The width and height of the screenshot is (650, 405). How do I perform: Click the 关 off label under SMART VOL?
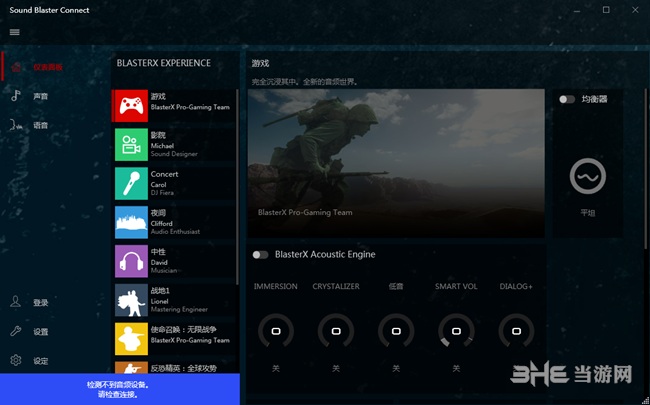(x=456, y=368)
